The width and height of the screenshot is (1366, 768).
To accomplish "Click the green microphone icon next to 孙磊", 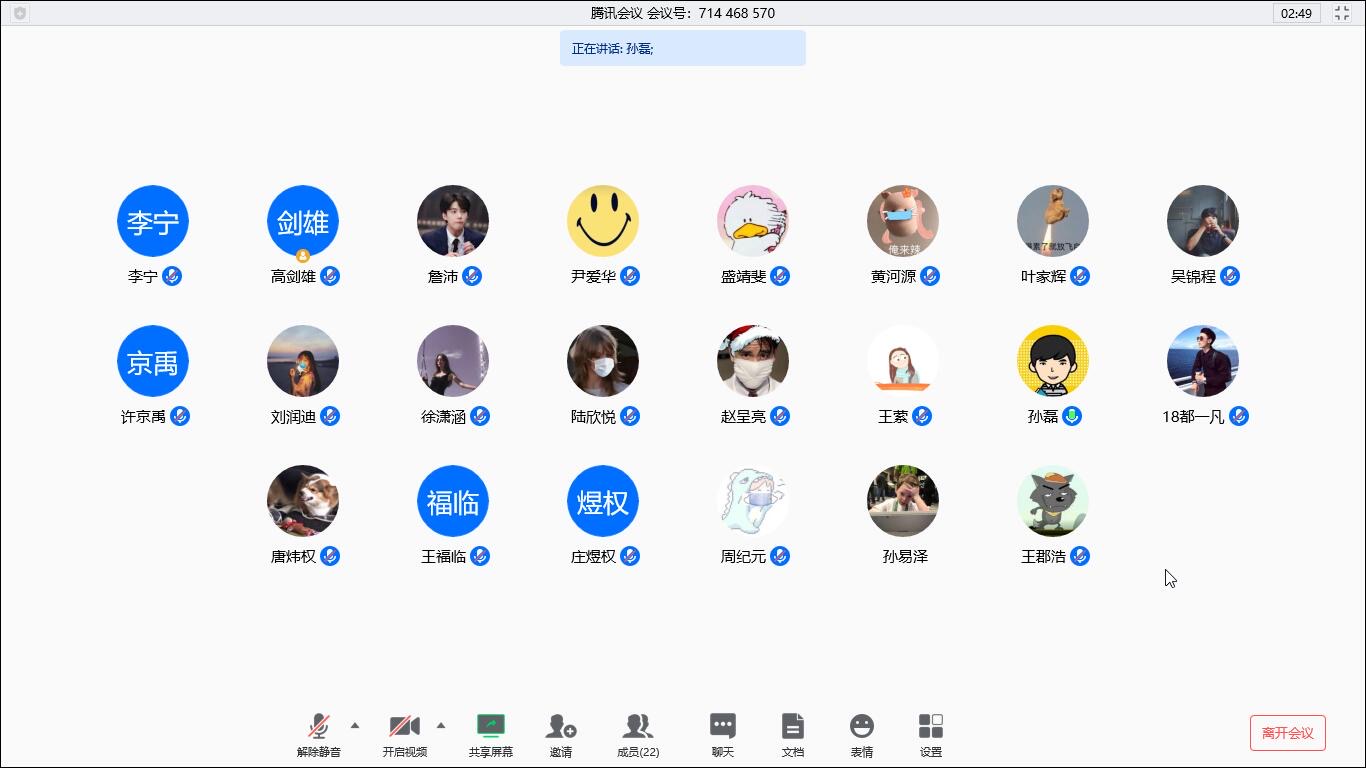I will tap(1072, 416).
